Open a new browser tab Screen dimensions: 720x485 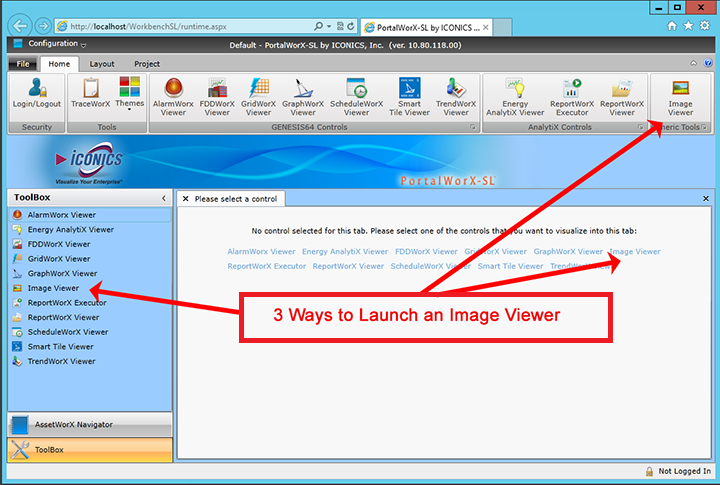point(503,28)
